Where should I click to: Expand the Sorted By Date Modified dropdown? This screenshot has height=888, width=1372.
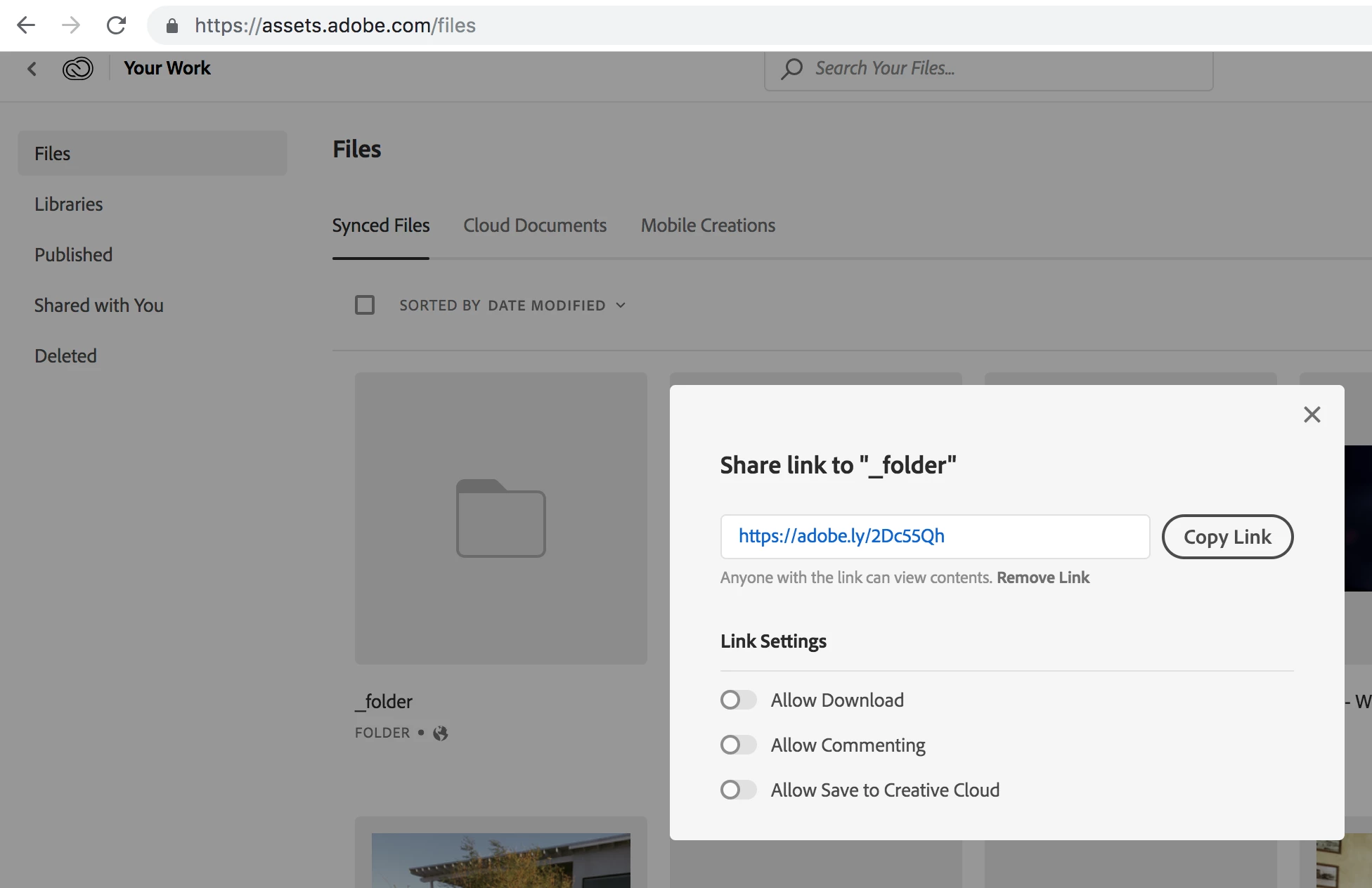(512, 305)
